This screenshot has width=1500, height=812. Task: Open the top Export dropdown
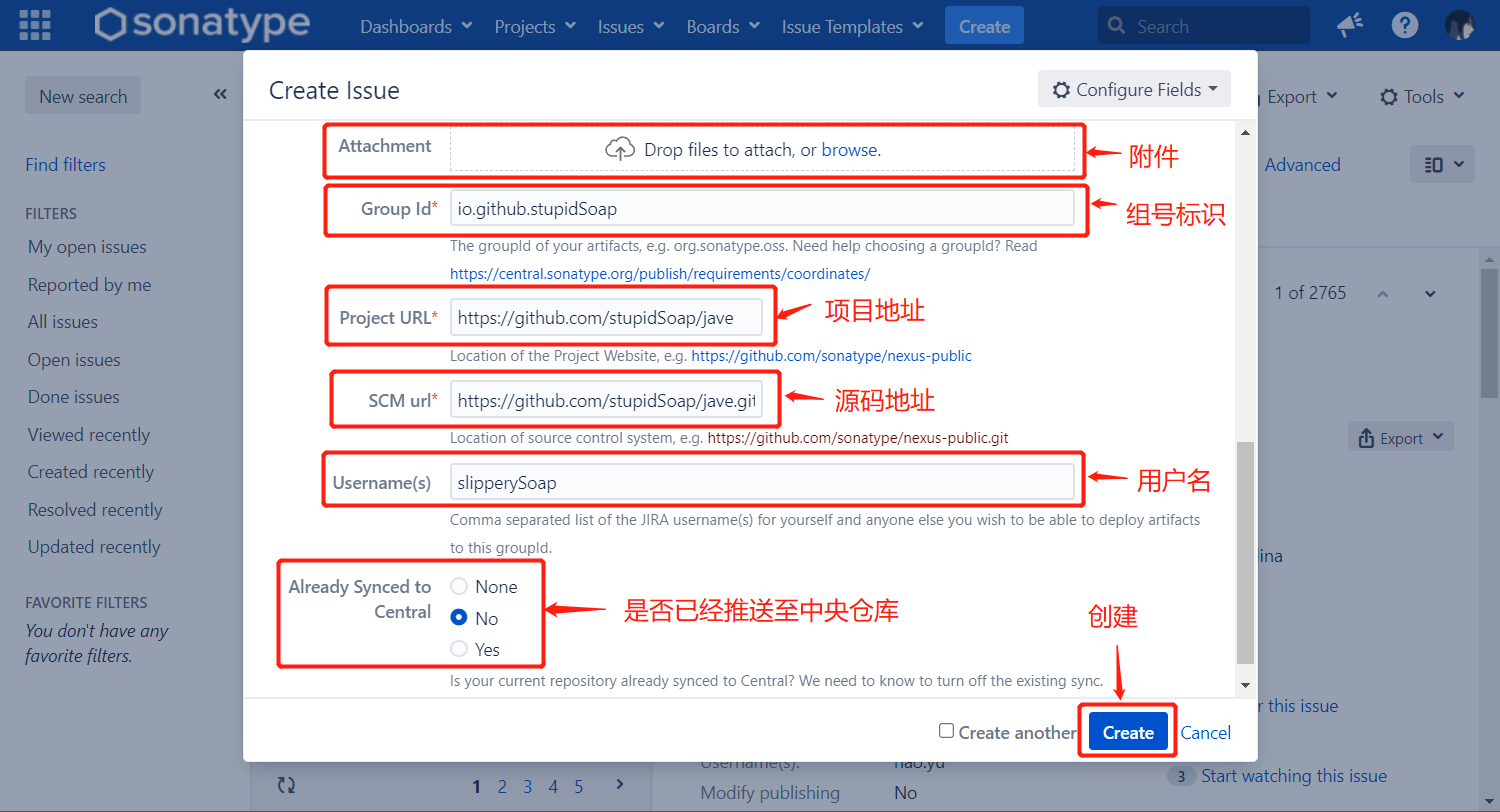pyautogui.click(x=1302, y=96)
